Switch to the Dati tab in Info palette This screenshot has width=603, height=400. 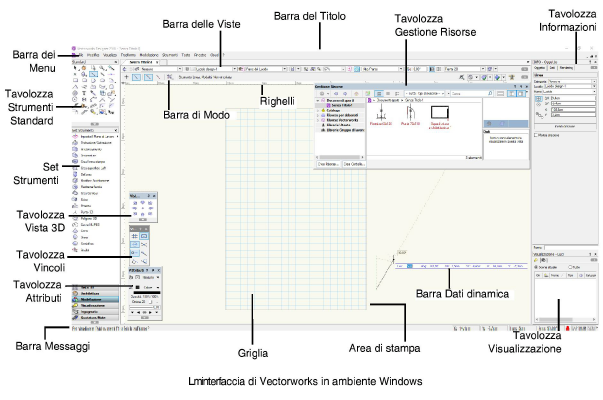coord(552,68)
